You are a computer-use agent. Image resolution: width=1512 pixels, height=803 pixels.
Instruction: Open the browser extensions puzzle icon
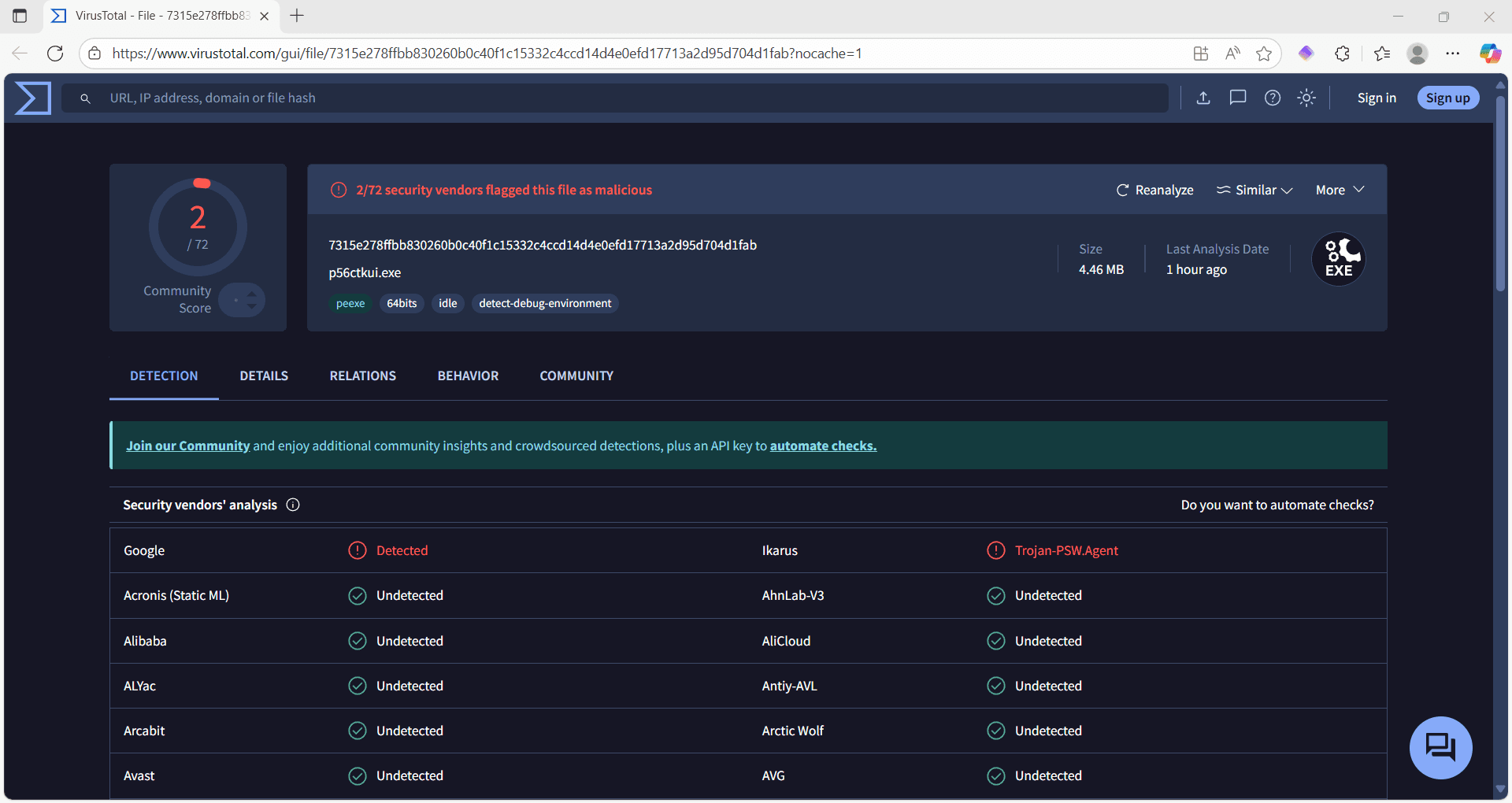pyautogui.click(x=1343, y=54)
